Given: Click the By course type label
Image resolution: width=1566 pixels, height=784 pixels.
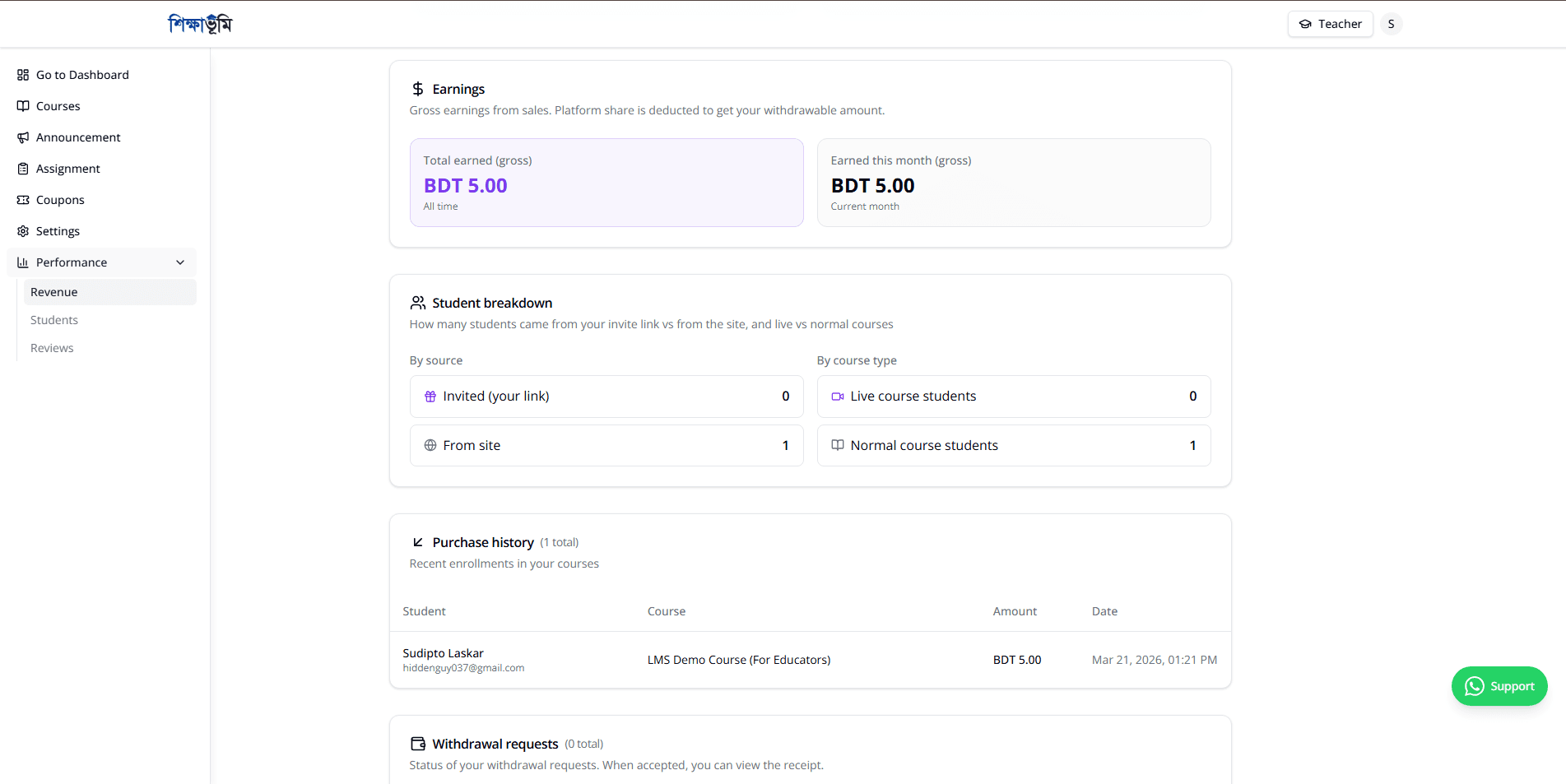Looking at the screenshot, I should click(857, 360).
